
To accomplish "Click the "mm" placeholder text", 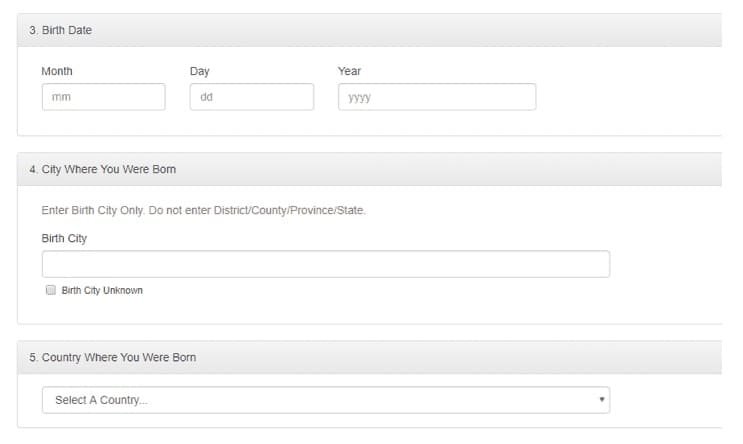I will [x=60, y=97].
